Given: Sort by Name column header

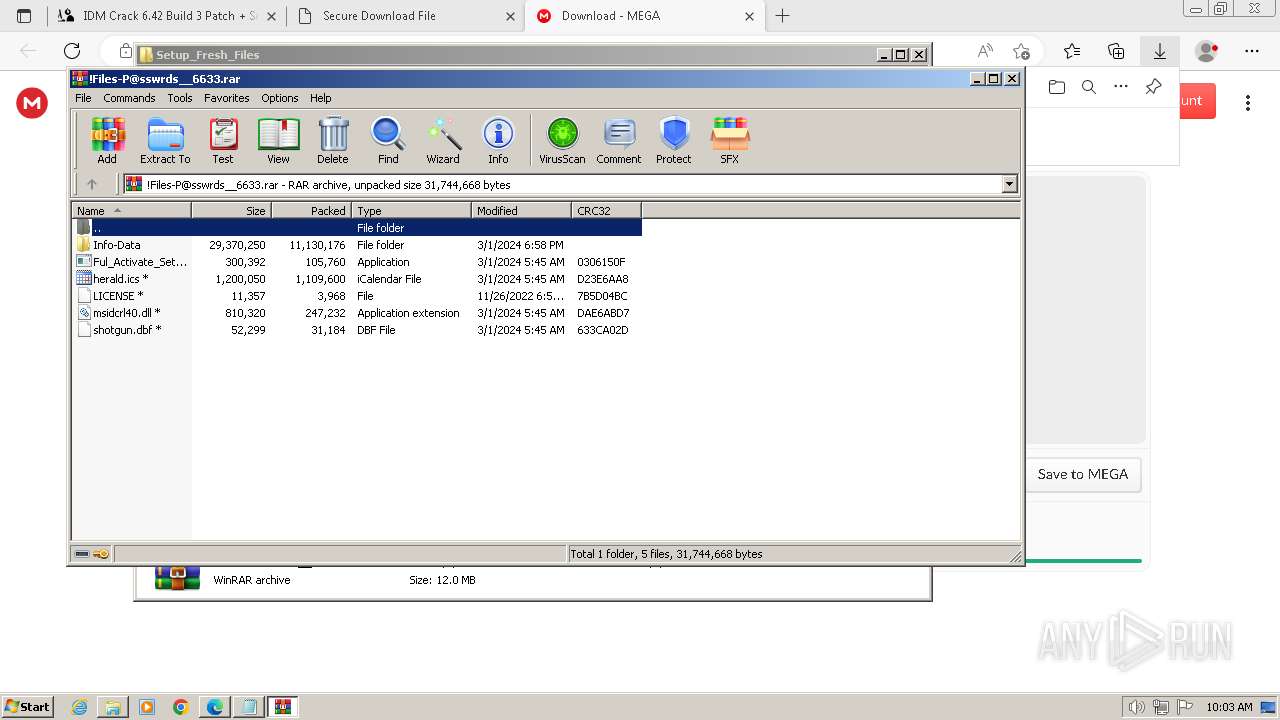Looking at the screenshot, I should (132, 211).
